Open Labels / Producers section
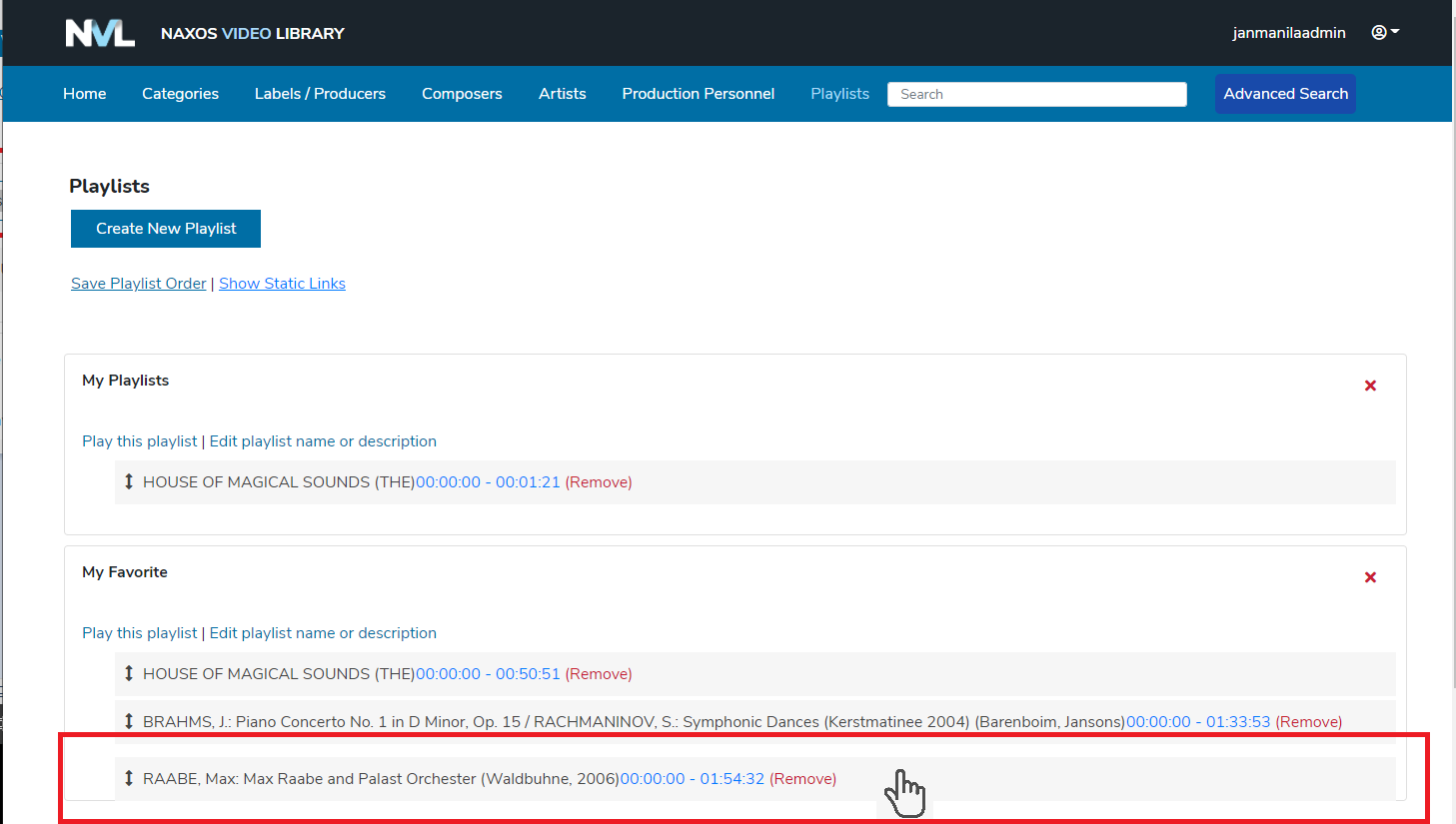Screen dimensions: 1456x824 (x=320, y=94)
